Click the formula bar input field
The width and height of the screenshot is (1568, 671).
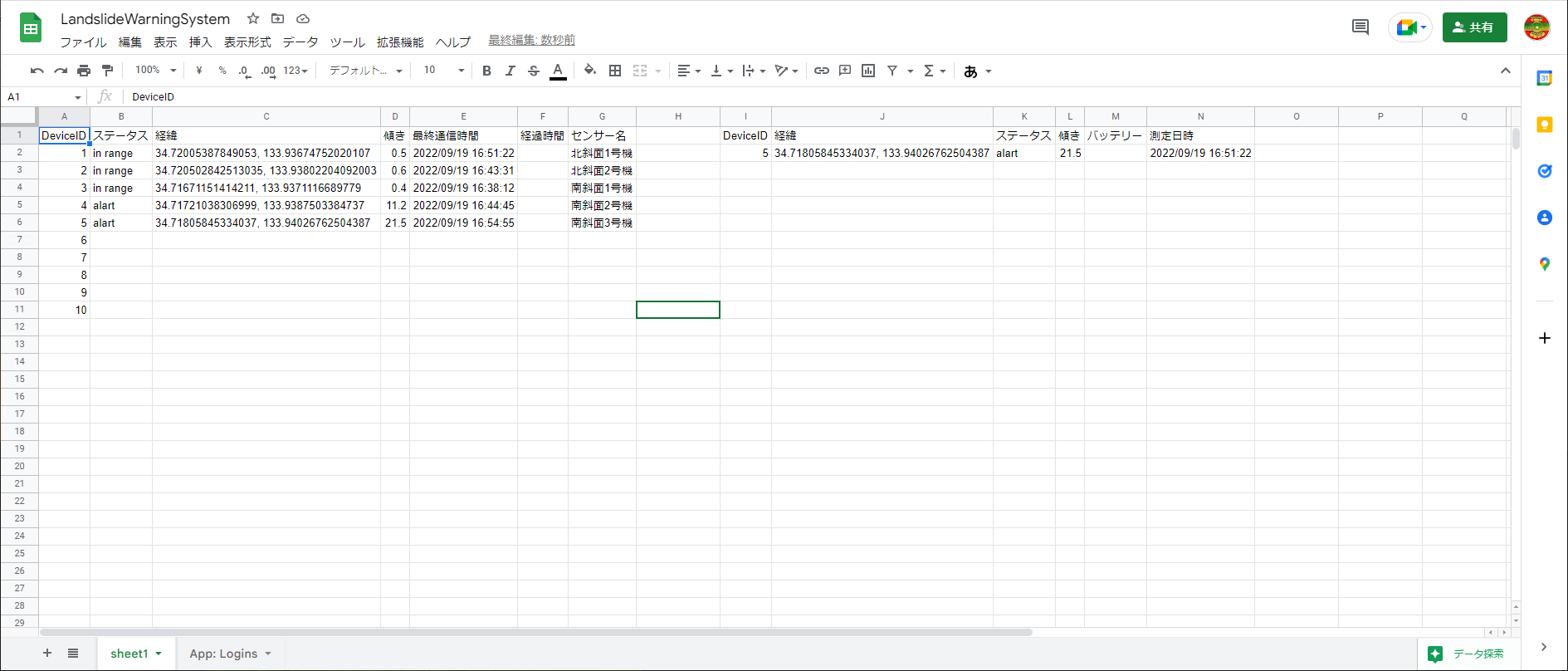pyautogui.click(x=747, y=96)
